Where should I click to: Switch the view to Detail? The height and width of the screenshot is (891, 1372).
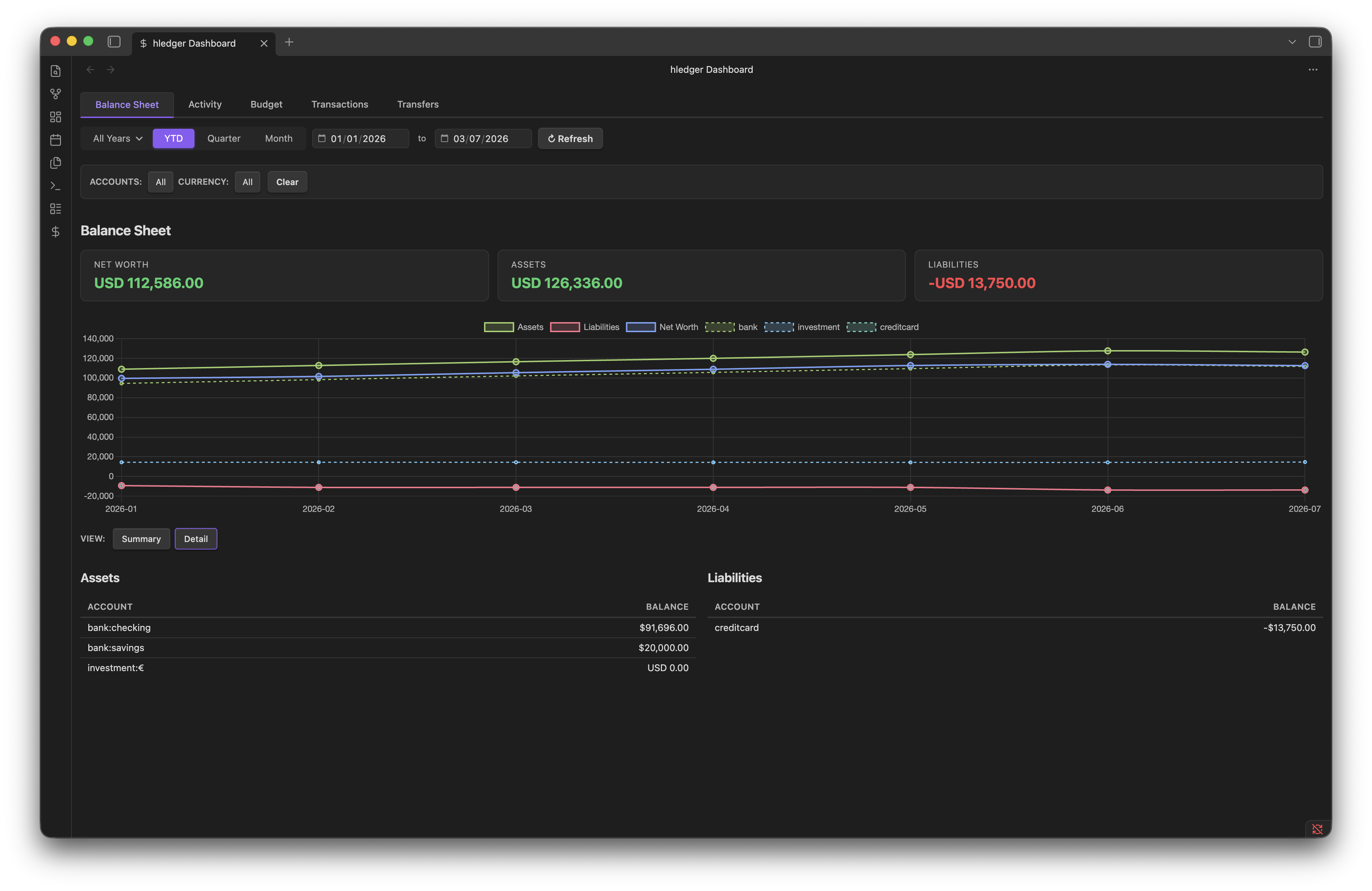[196, 539]
